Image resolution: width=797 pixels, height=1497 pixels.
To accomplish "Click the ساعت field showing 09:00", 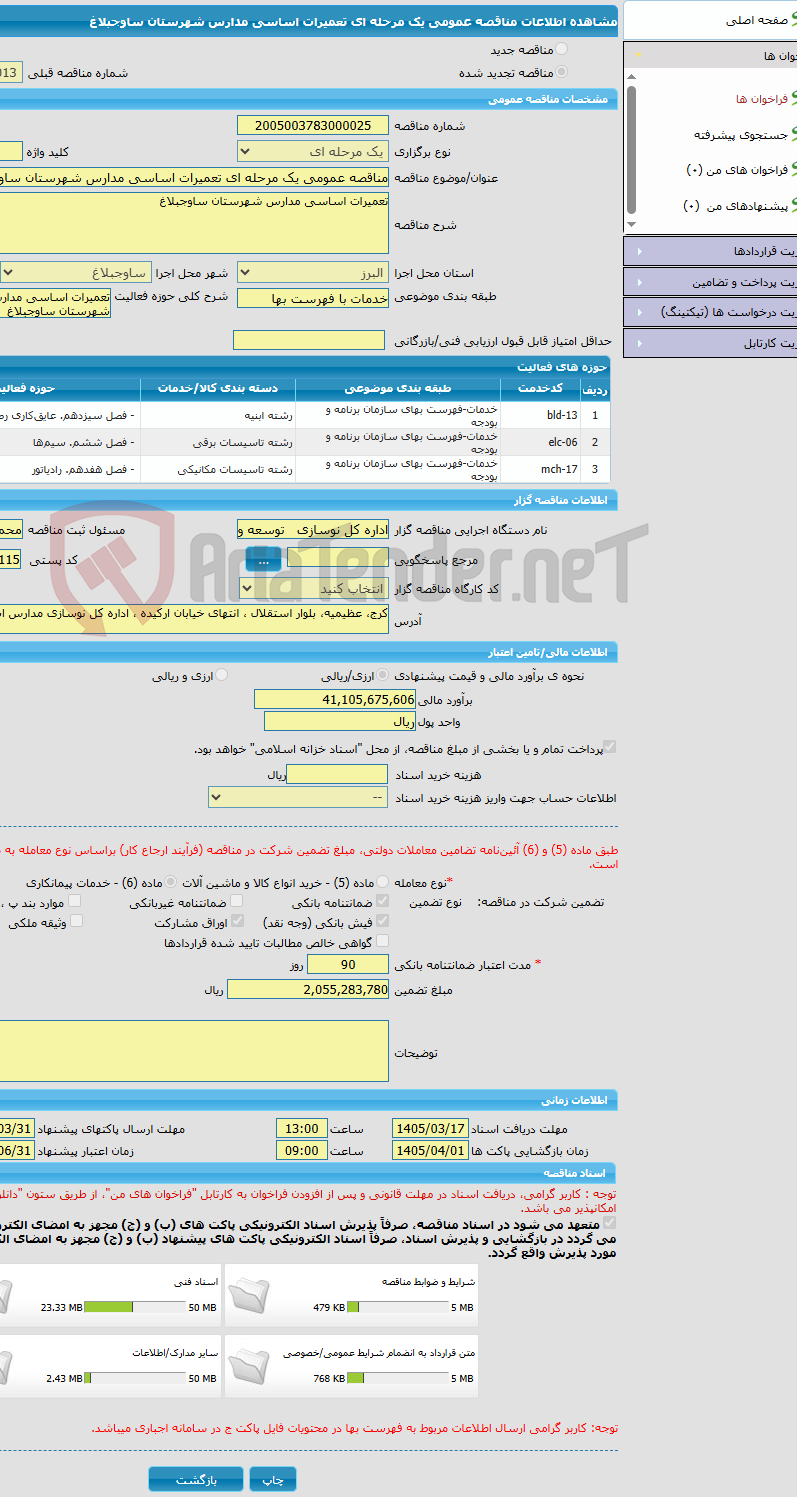I will pos(302,1151).
